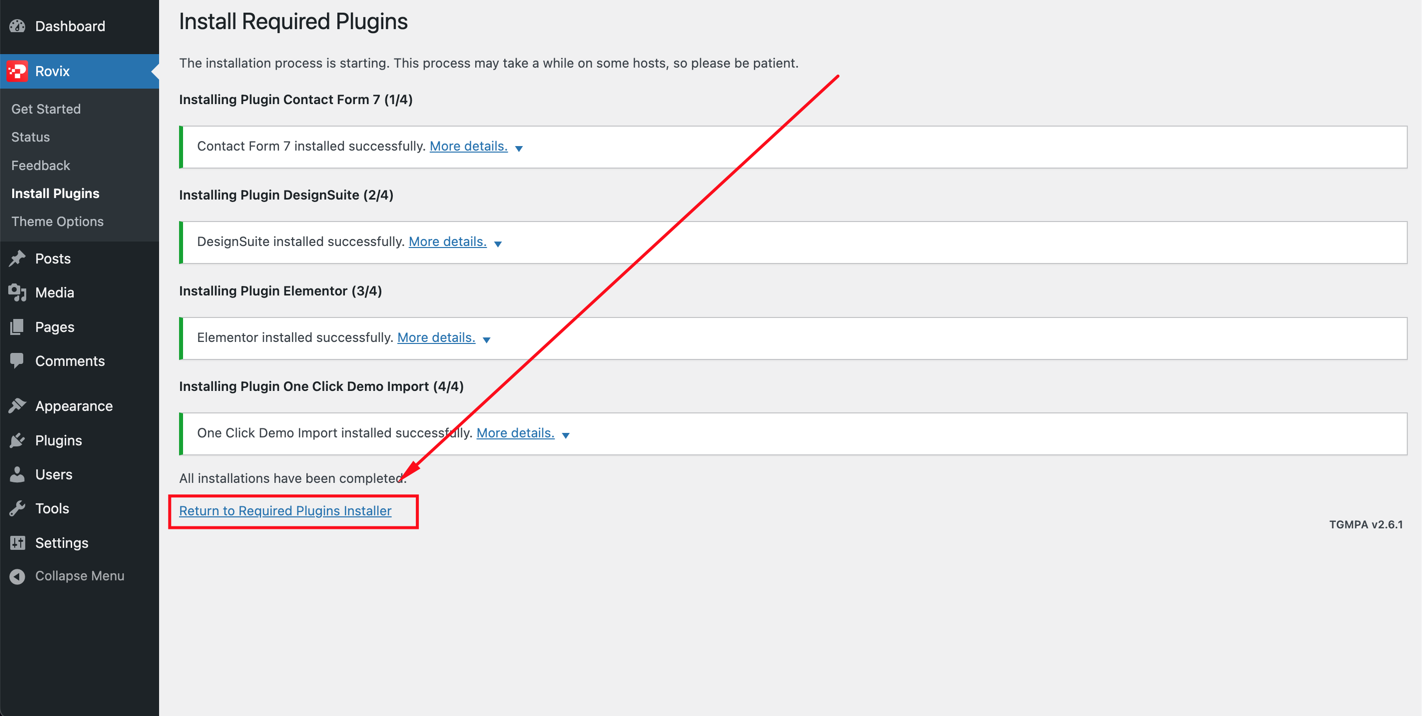The height and width of the screenshot is (716, 1423).
Task: Click 'Installing Plugin DesignSuite (2/4)' text
Action: click(x=286, y=195)
